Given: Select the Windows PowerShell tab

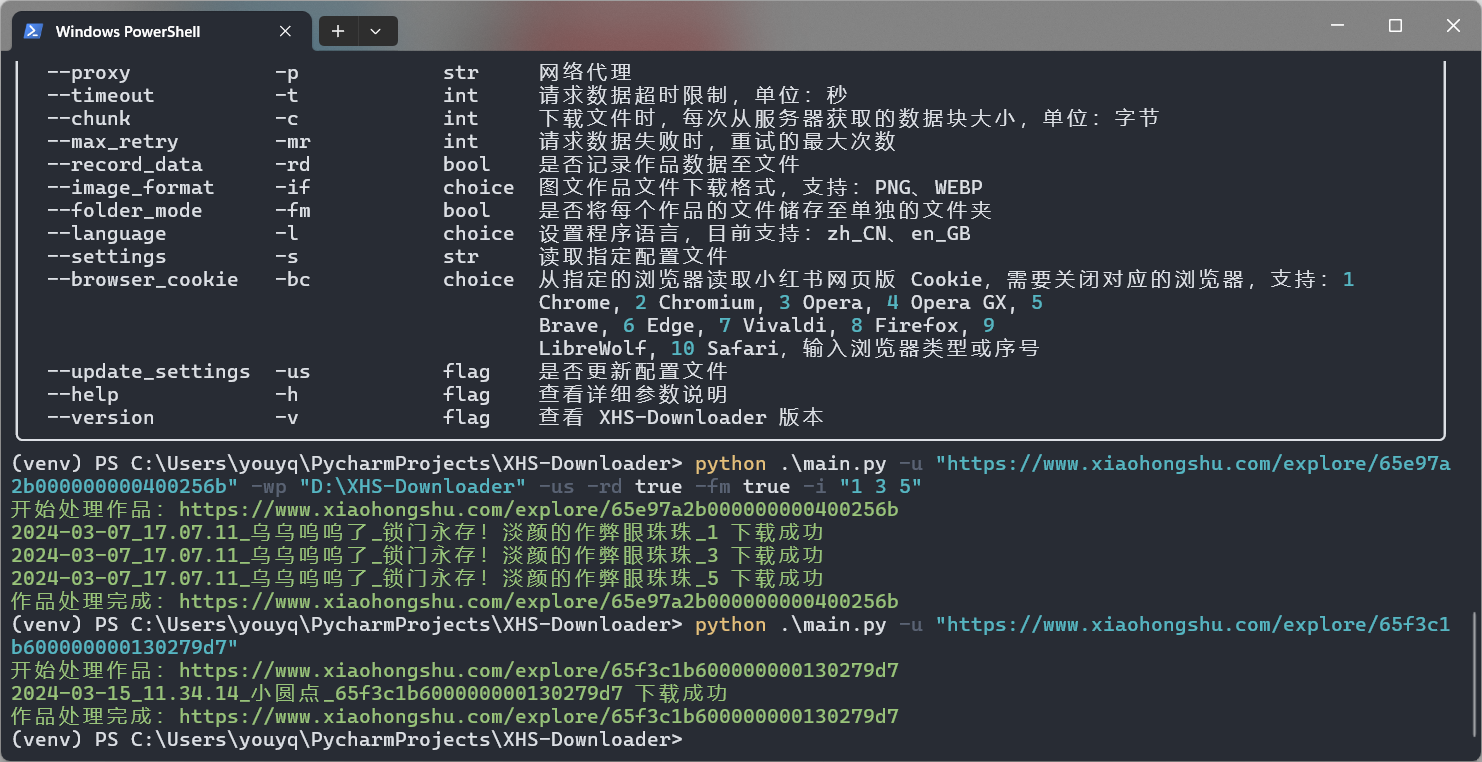Looking at the screenshot, I should tap(128, 31).
